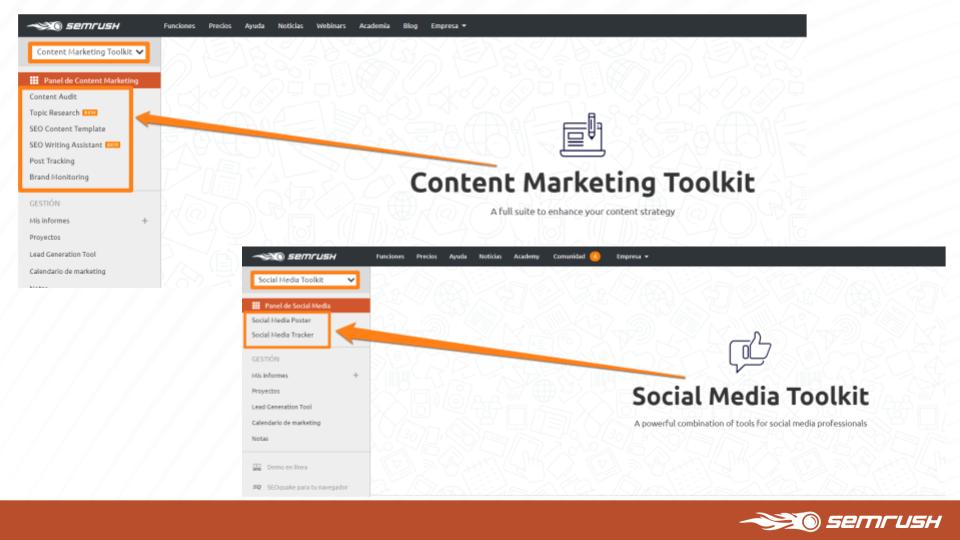Click Demo en línea link text
960x540 pixels.
[x=287, y=467]
